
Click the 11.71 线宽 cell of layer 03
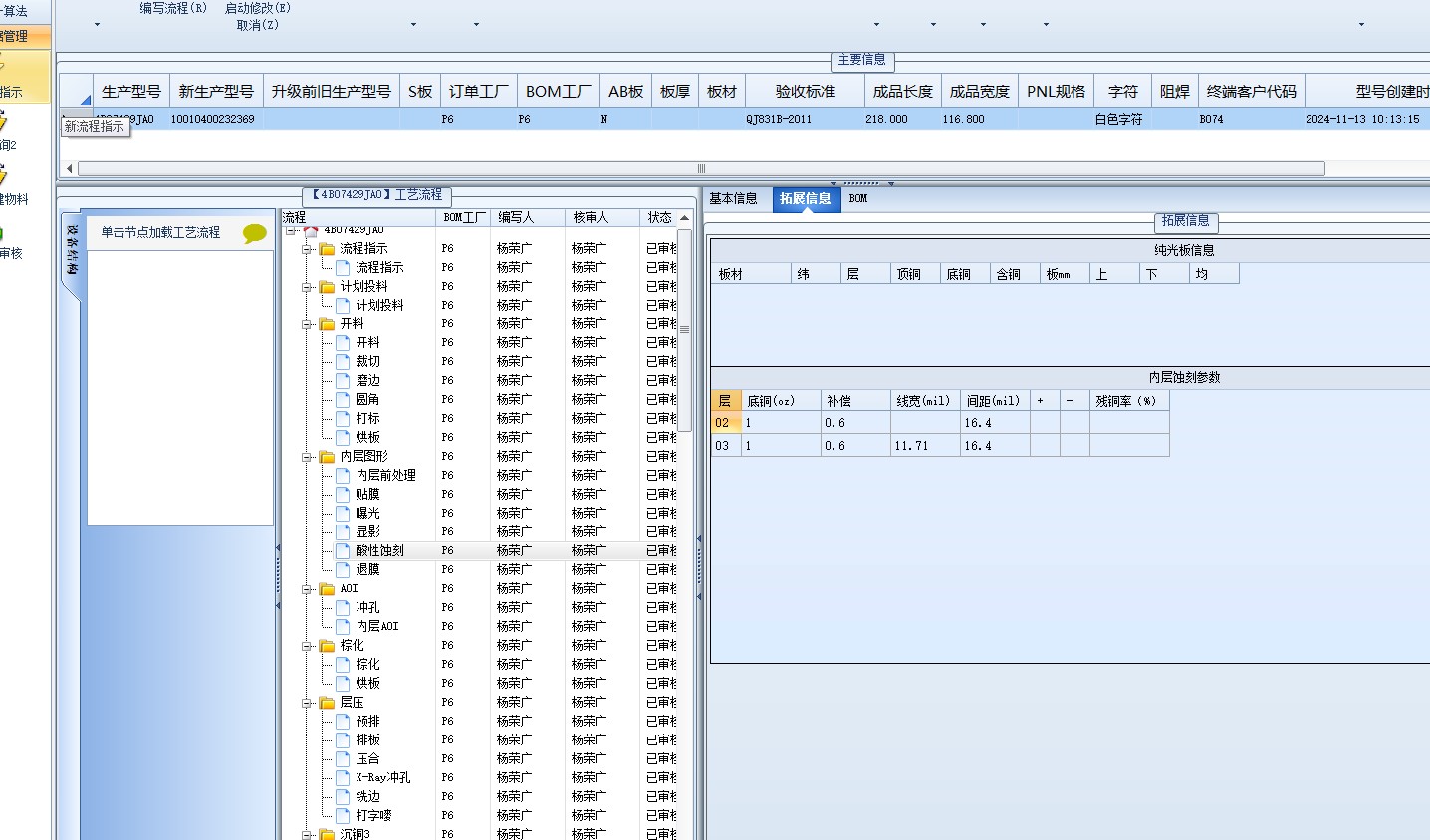[925, 446]
